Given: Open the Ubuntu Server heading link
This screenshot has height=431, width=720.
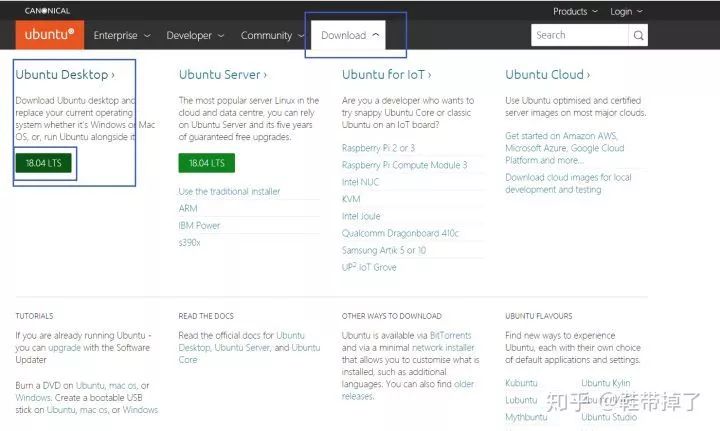Looking at the screenshot, I should [223, 74].
